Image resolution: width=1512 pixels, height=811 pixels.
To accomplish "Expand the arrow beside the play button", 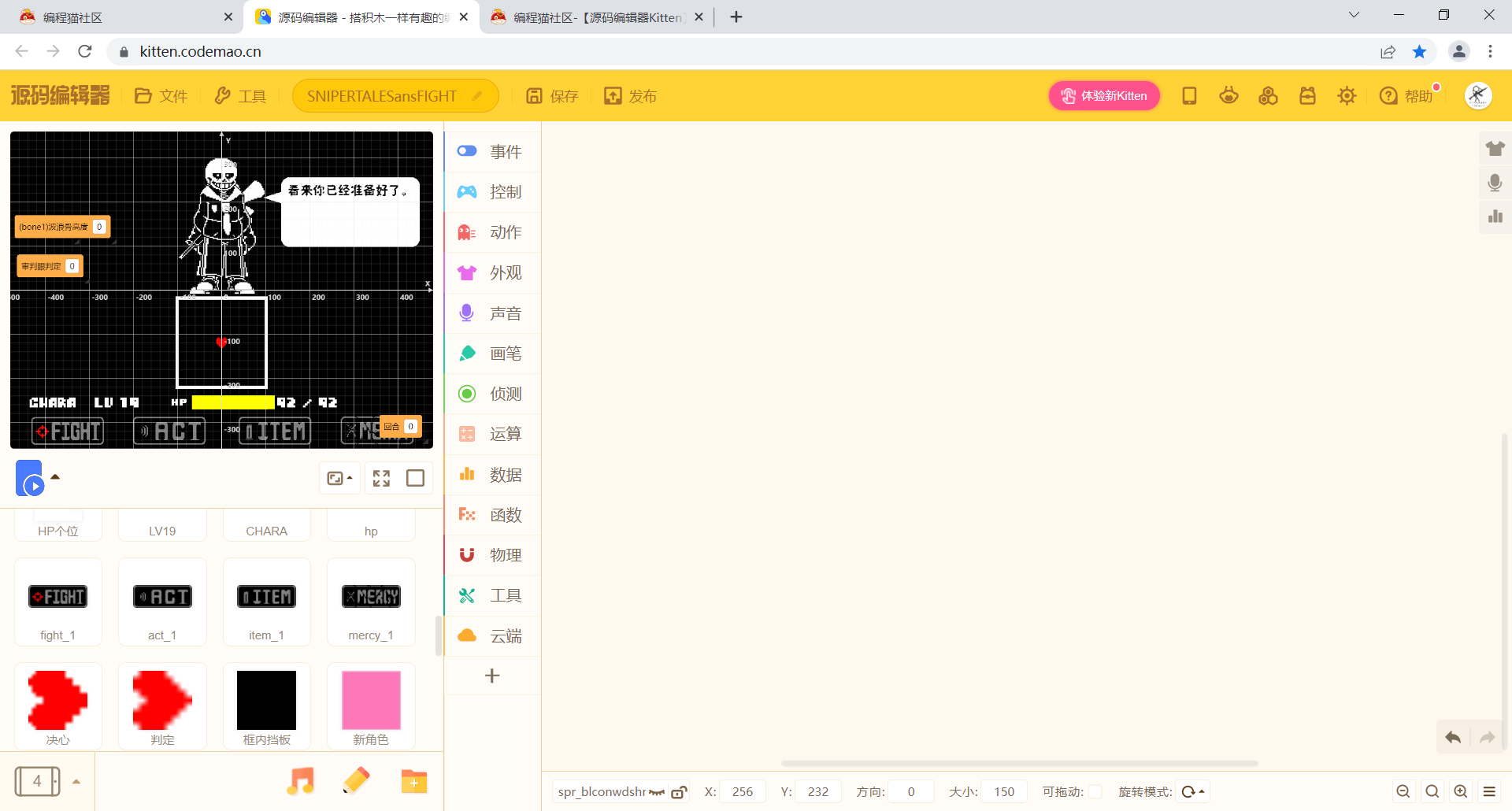I will click(x=55, y=476).
